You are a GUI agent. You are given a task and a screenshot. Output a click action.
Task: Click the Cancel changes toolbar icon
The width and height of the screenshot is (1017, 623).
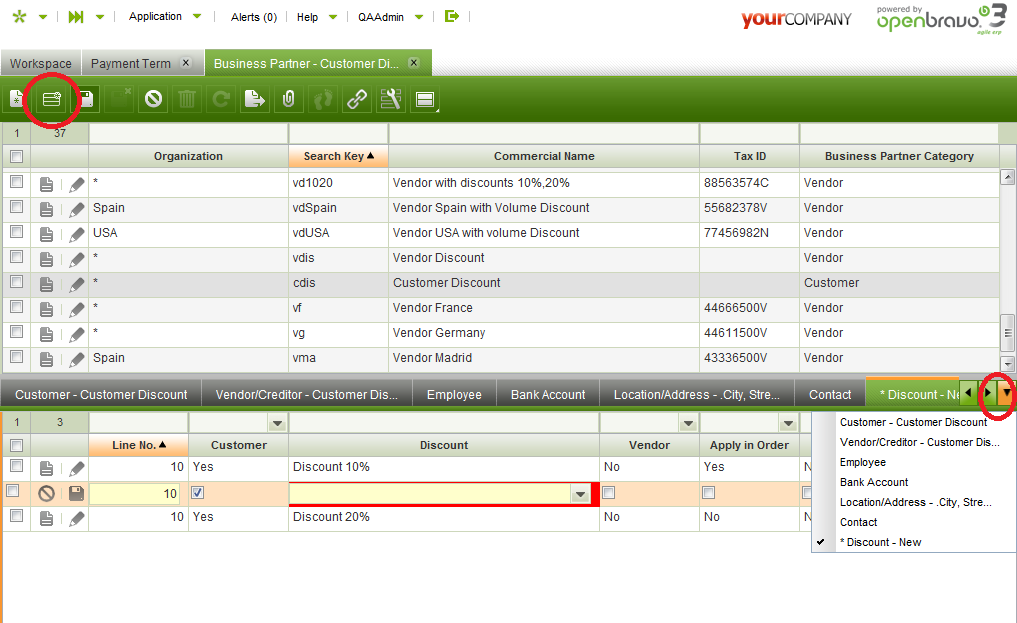pos(153,99)
